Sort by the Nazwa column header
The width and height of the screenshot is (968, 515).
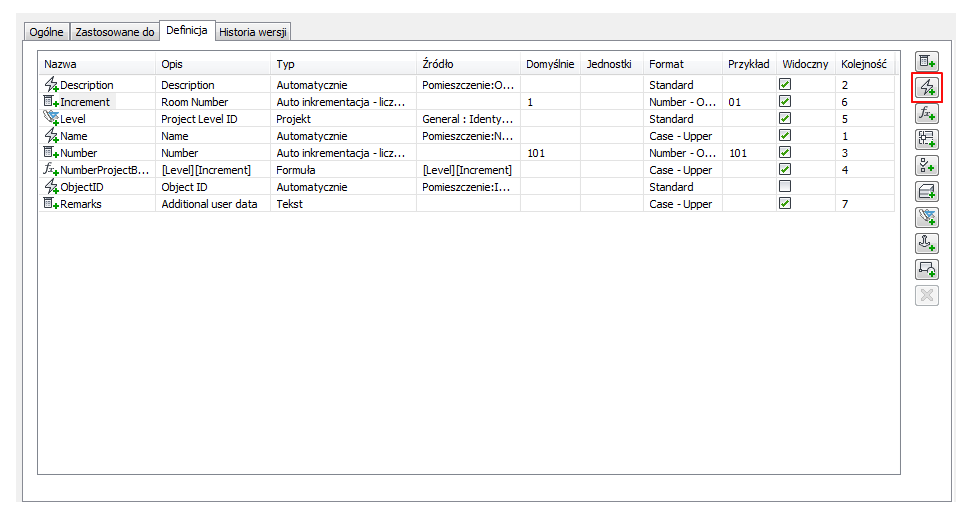(x=96, y=64)
